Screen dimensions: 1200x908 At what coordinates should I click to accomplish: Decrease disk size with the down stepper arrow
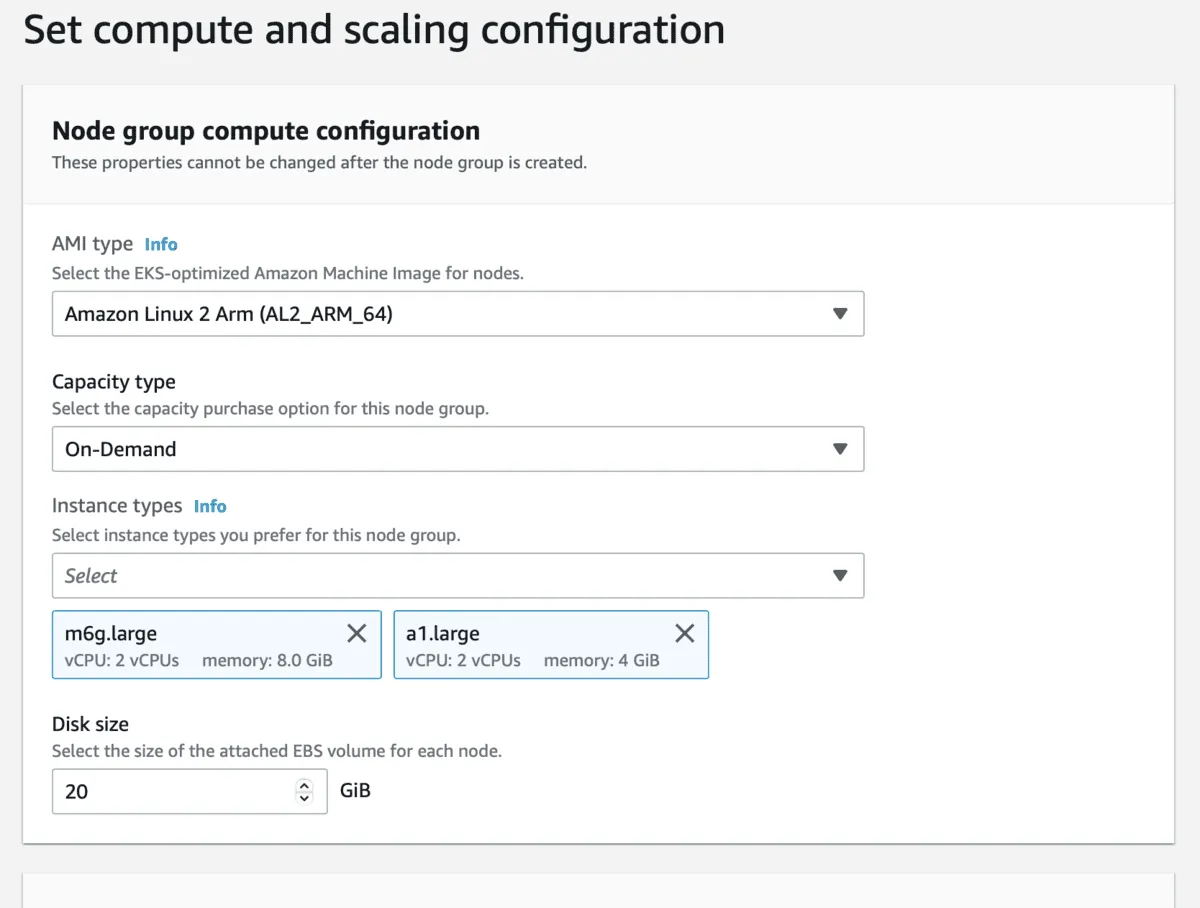click(x=304, y=798)
